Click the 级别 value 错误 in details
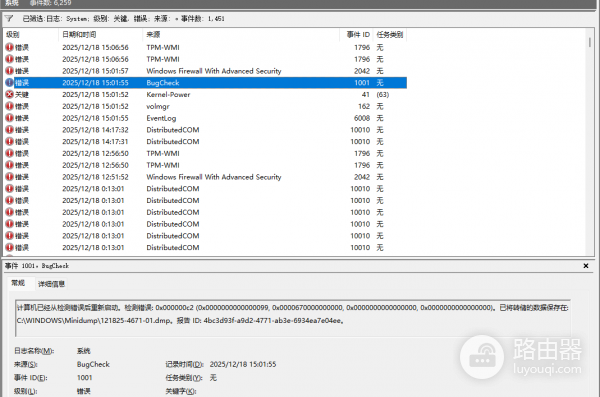Screen dimensions: 600x397 click(x=83, y=391)
